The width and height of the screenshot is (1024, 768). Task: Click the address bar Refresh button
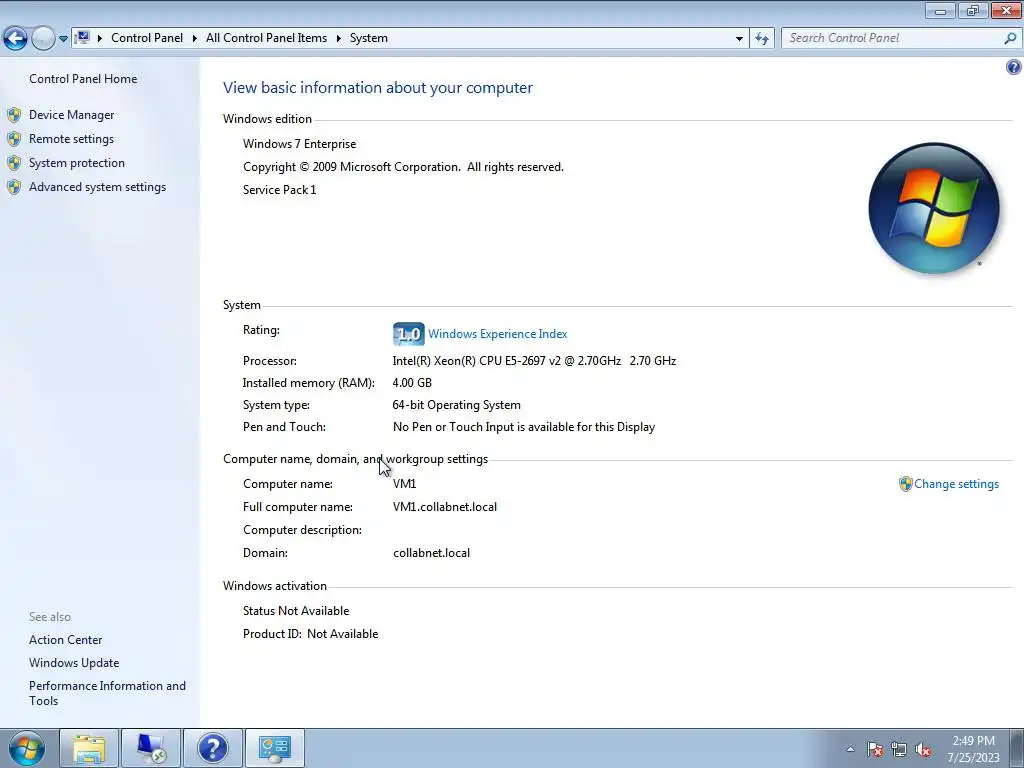pyautogui.click(x=762, y=39)
